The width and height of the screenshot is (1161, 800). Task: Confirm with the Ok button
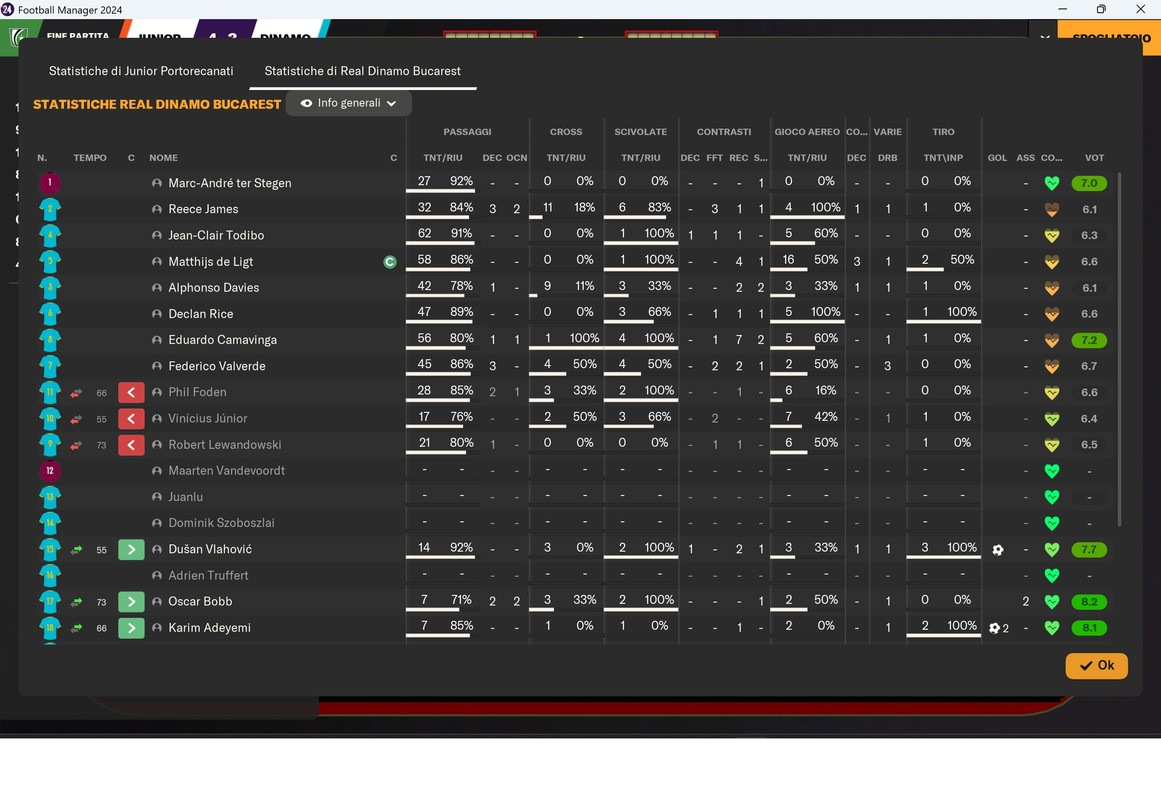point(1096,665)
